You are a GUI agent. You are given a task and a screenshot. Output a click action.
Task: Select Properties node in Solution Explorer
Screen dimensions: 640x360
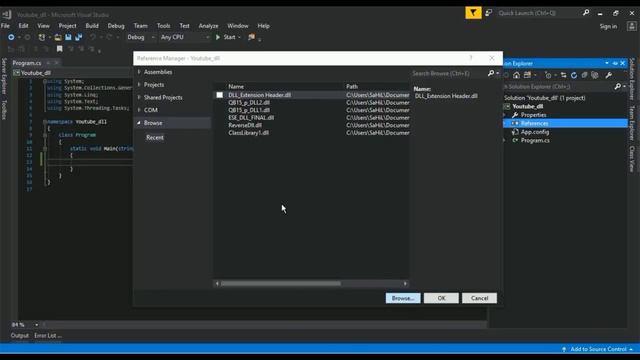pos(533,115)
